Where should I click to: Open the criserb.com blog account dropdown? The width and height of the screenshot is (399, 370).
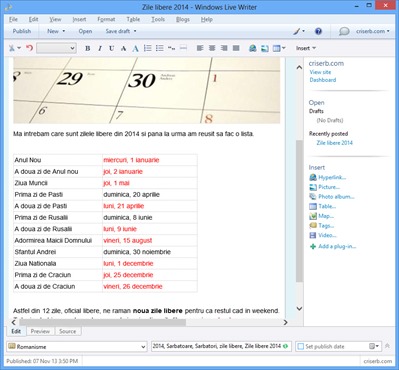point(373,31)
